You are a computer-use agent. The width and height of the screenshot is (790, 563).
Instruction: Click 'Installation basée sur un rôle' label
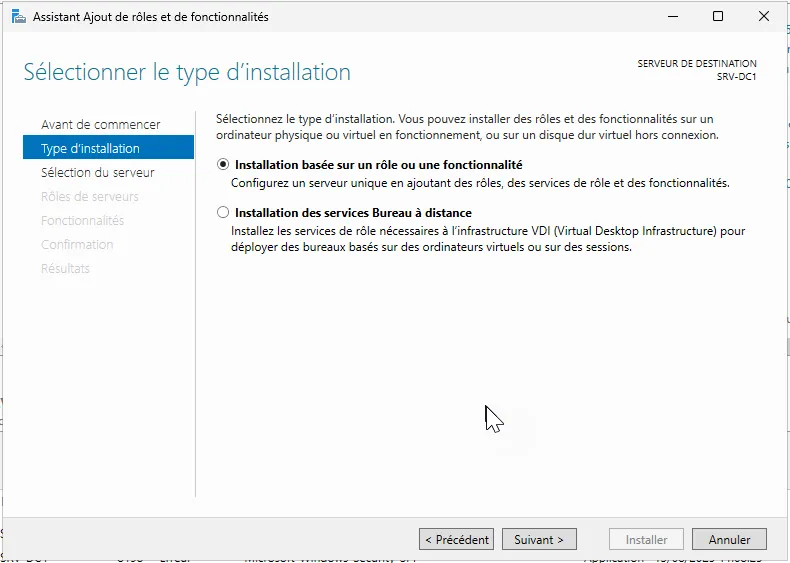[x=378, y=165]
